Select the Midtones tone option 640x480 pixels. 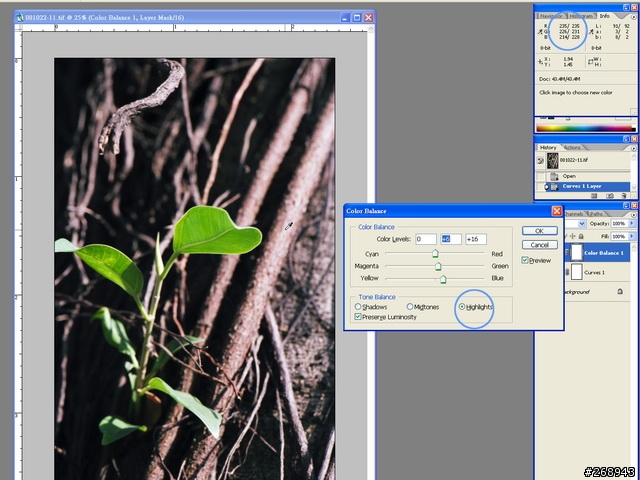(410, 307)
